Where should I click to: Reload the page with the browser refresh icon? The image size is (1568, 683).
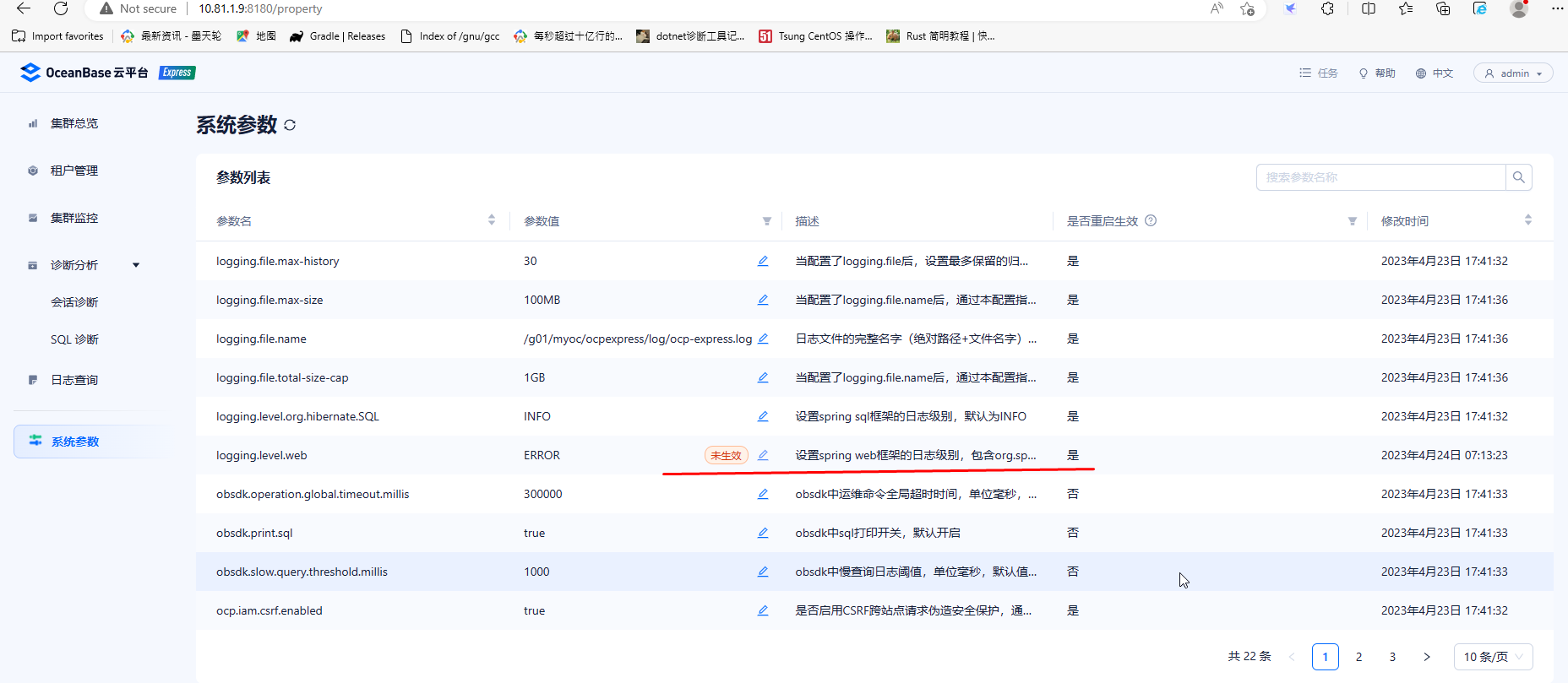(61, 8)
